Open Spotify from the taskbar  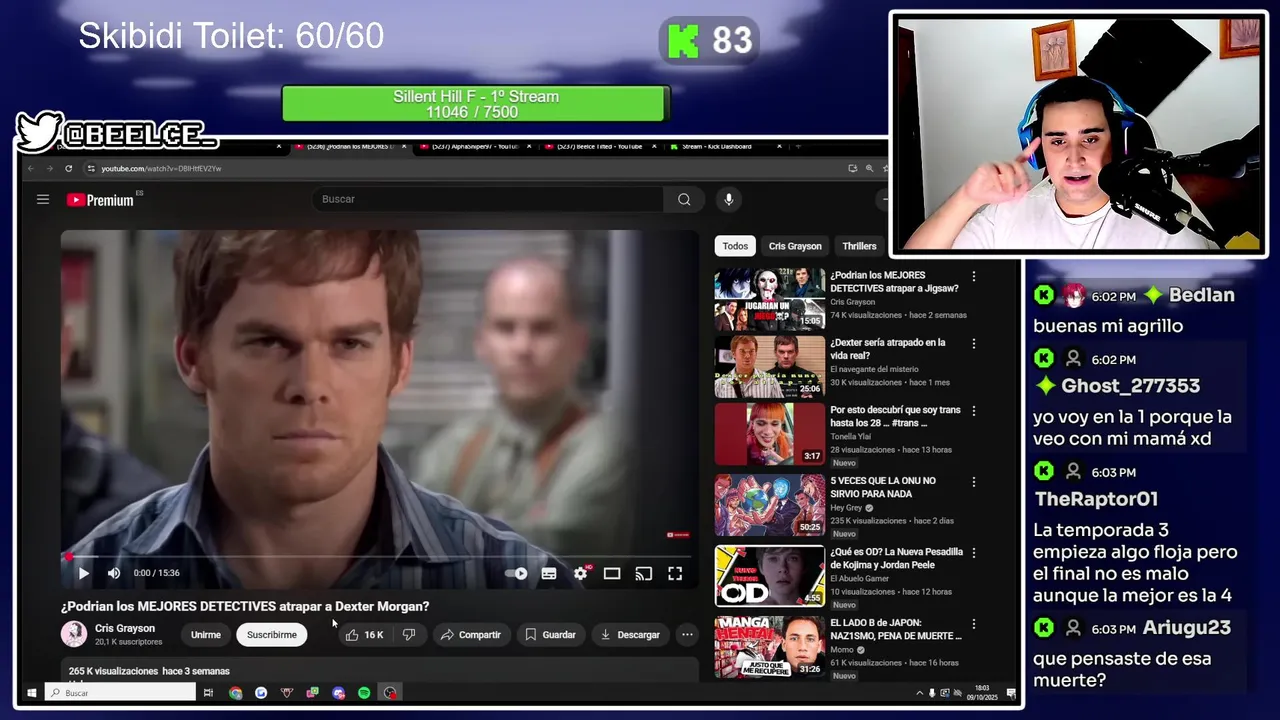(364, 692)
